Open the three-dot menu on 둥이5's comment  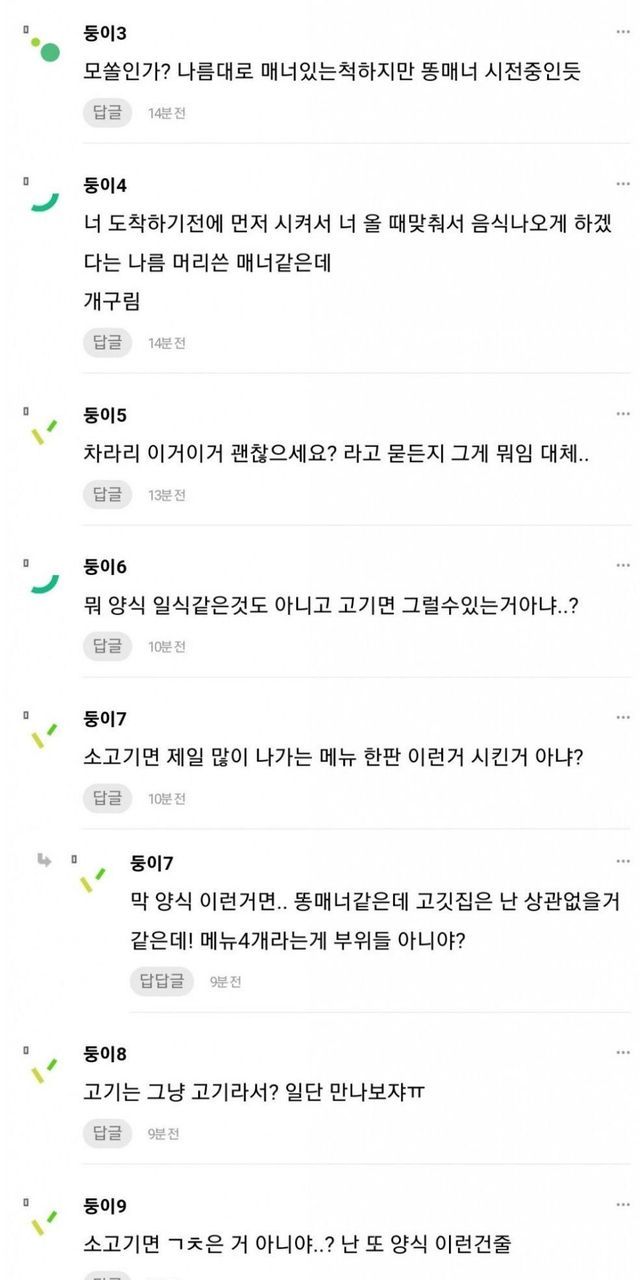(623, 414)
